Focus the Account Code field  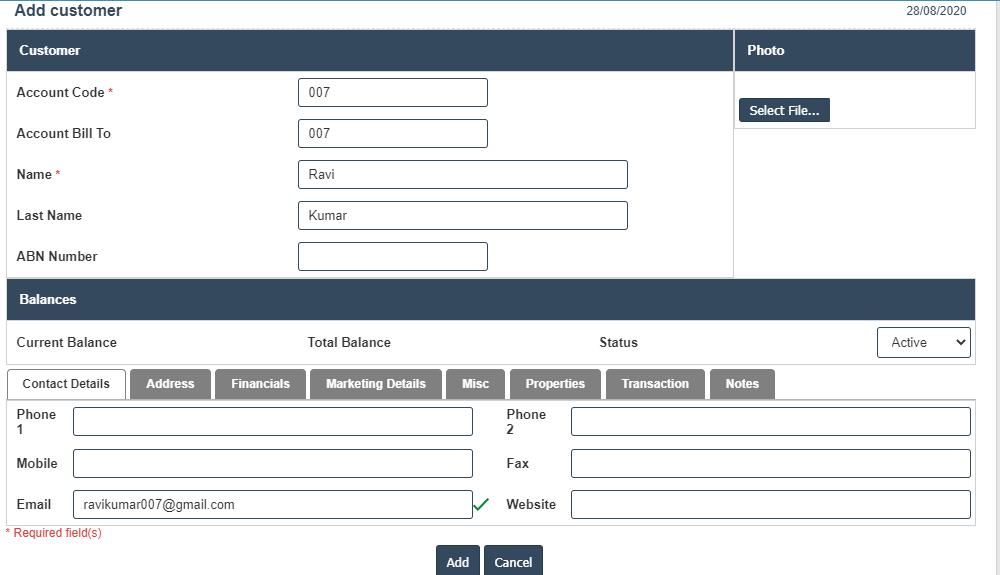click(x=392, y=92)
